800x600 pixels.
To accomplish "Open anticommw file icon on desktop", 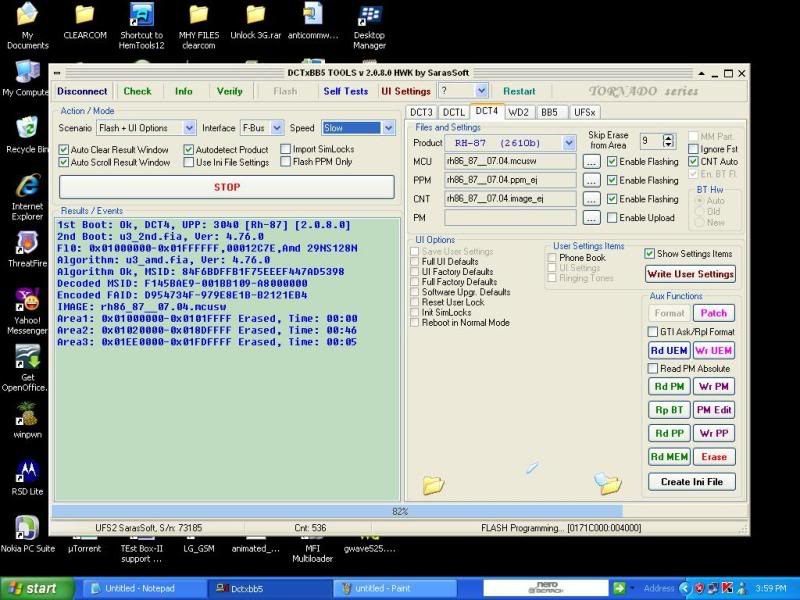I will (313, 21).
